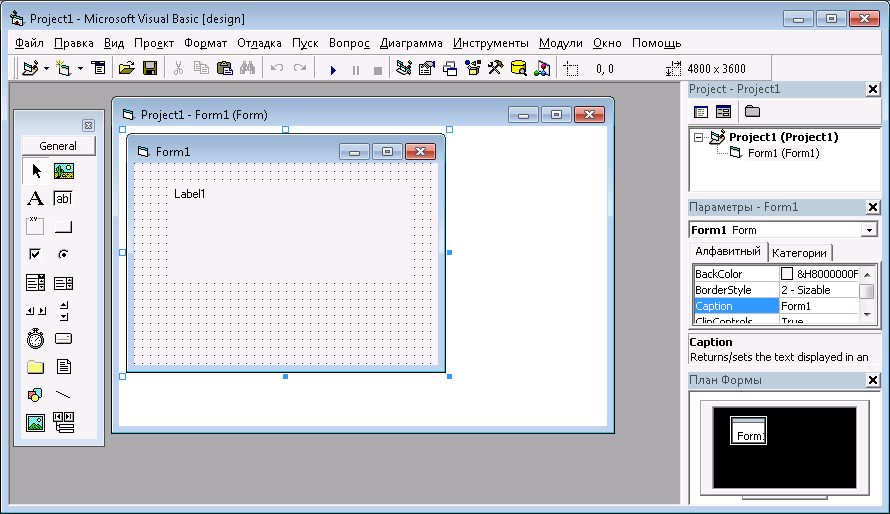The image size is (890, 514).
Task: Click View Object icon in Project panel
Action: pyautogui.click(x=723, y=112)
